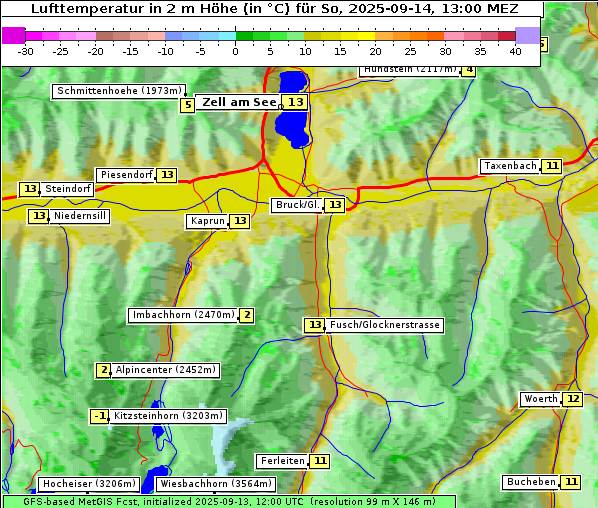
Task: Click the light blue legend swatch near -1
Action: pyautogui.click(x=227, y=36)
